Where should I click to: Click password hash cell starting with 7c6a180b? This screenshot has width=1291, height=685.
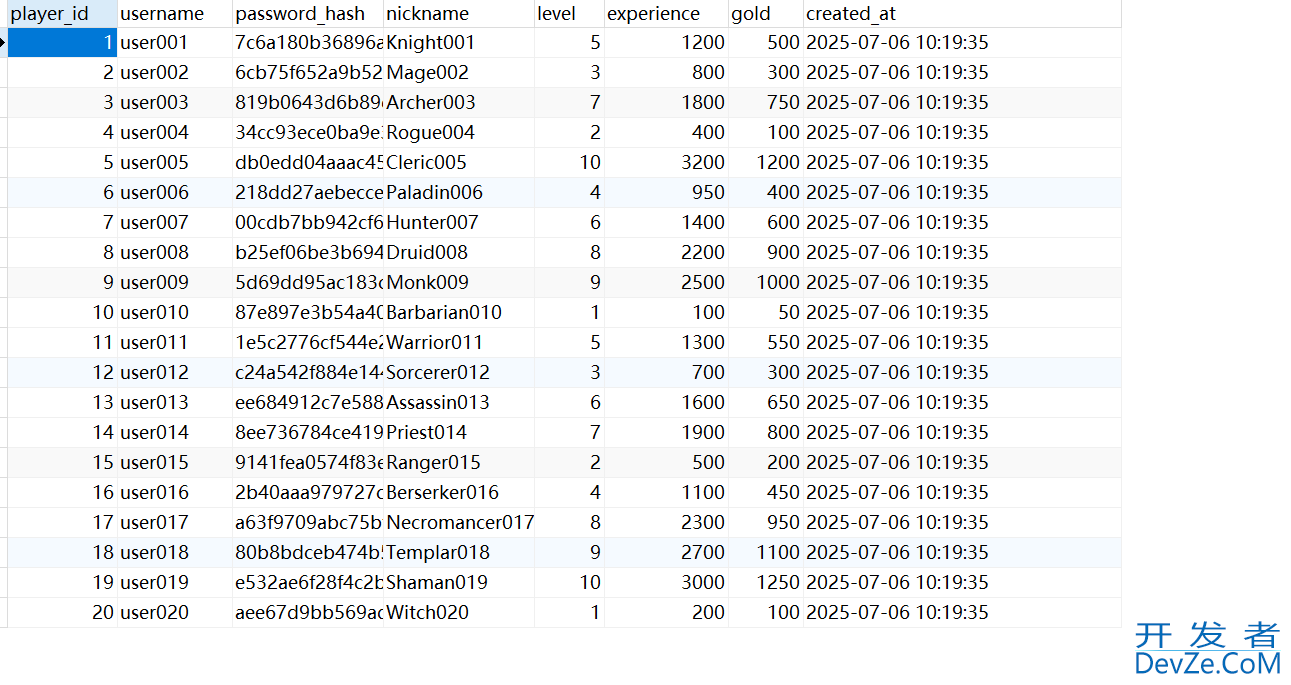click(307, 42)
